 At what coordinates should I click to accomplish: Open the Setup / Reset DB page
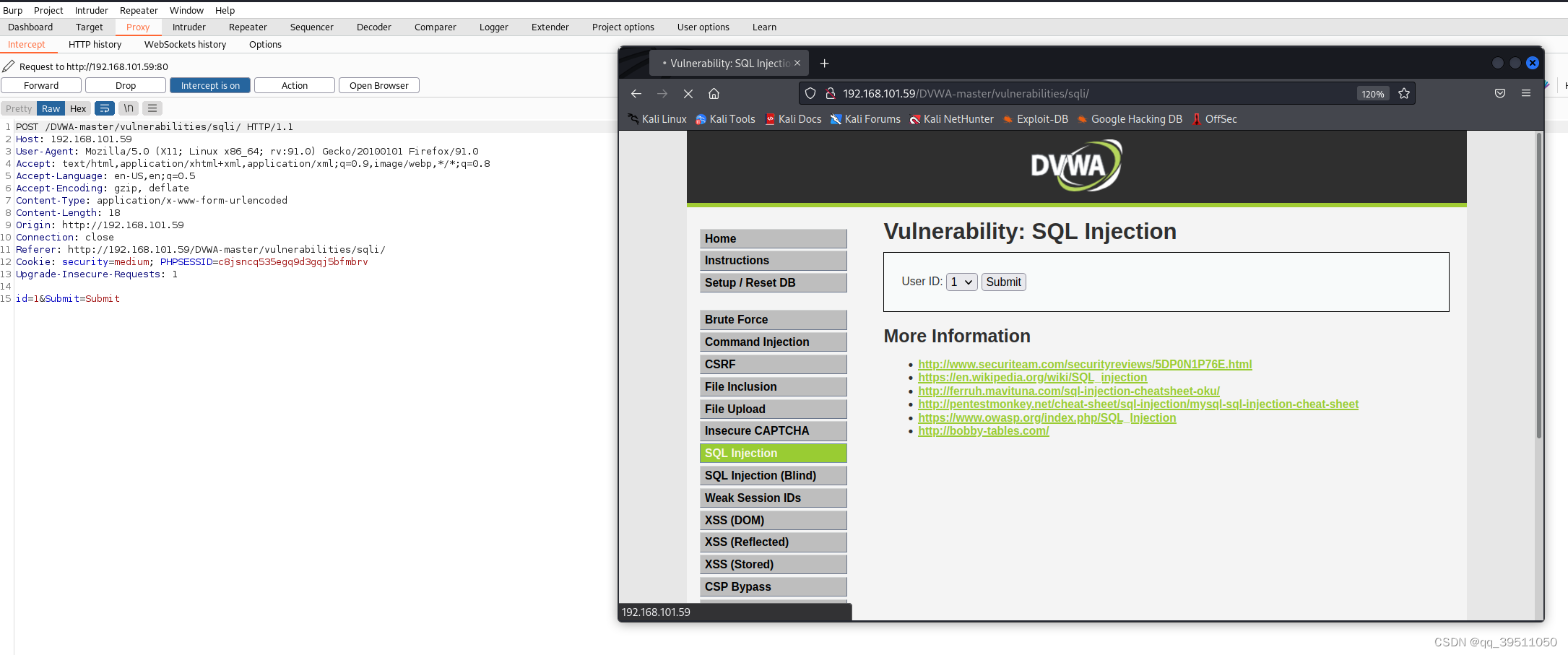(773, 283)
